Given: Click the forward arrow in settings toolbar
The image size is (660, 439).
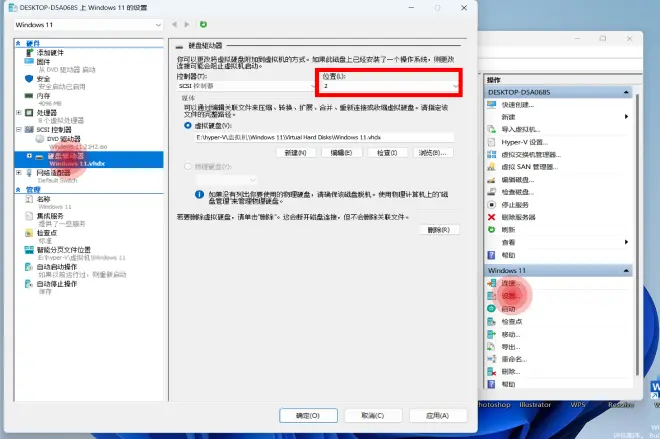Looking at the screenshot, I should pos(187,24).
